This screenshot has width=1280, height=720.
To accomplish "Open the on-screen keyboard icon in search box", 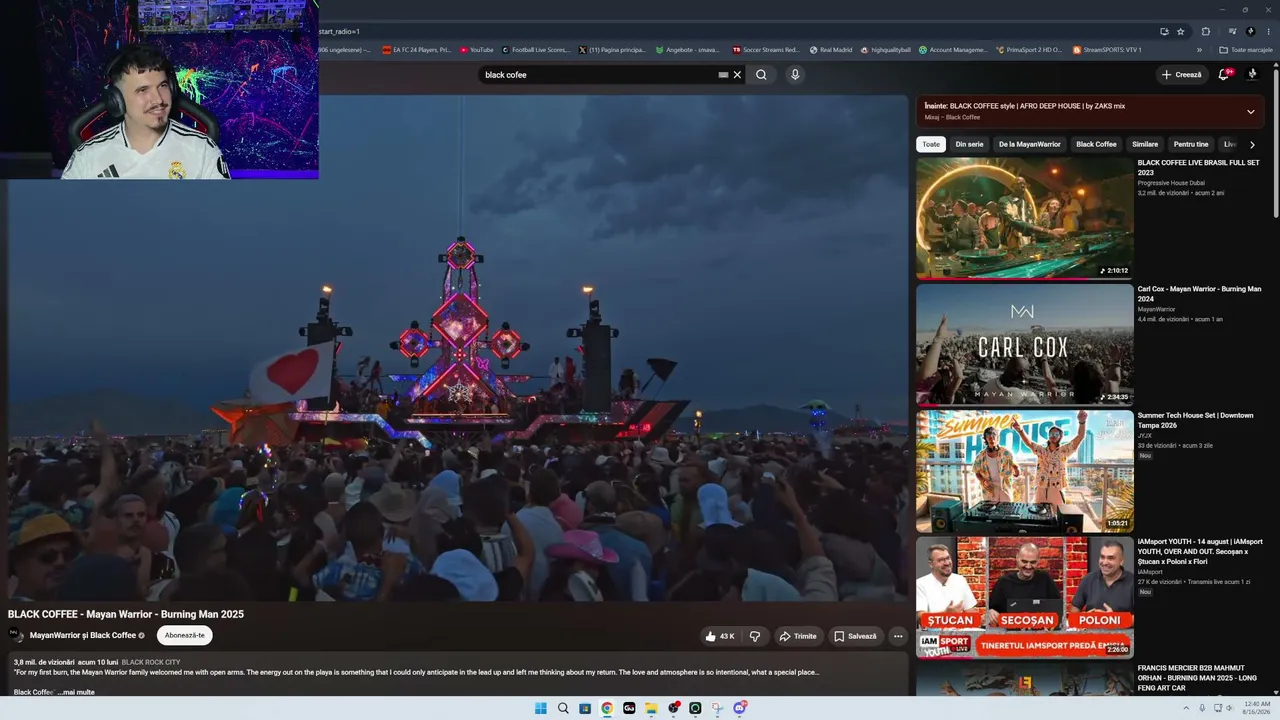I will (x=723, y=75).
